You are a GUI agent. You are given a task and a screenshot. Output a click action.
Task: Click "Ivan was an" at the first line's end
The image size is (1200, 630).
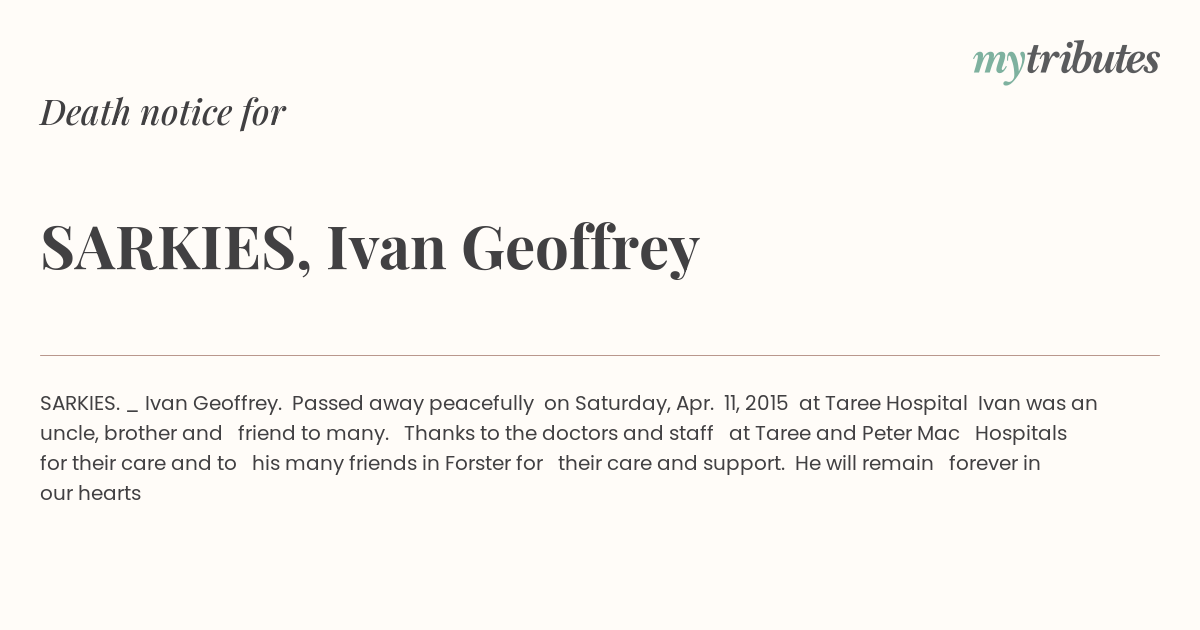point(1038,403)
